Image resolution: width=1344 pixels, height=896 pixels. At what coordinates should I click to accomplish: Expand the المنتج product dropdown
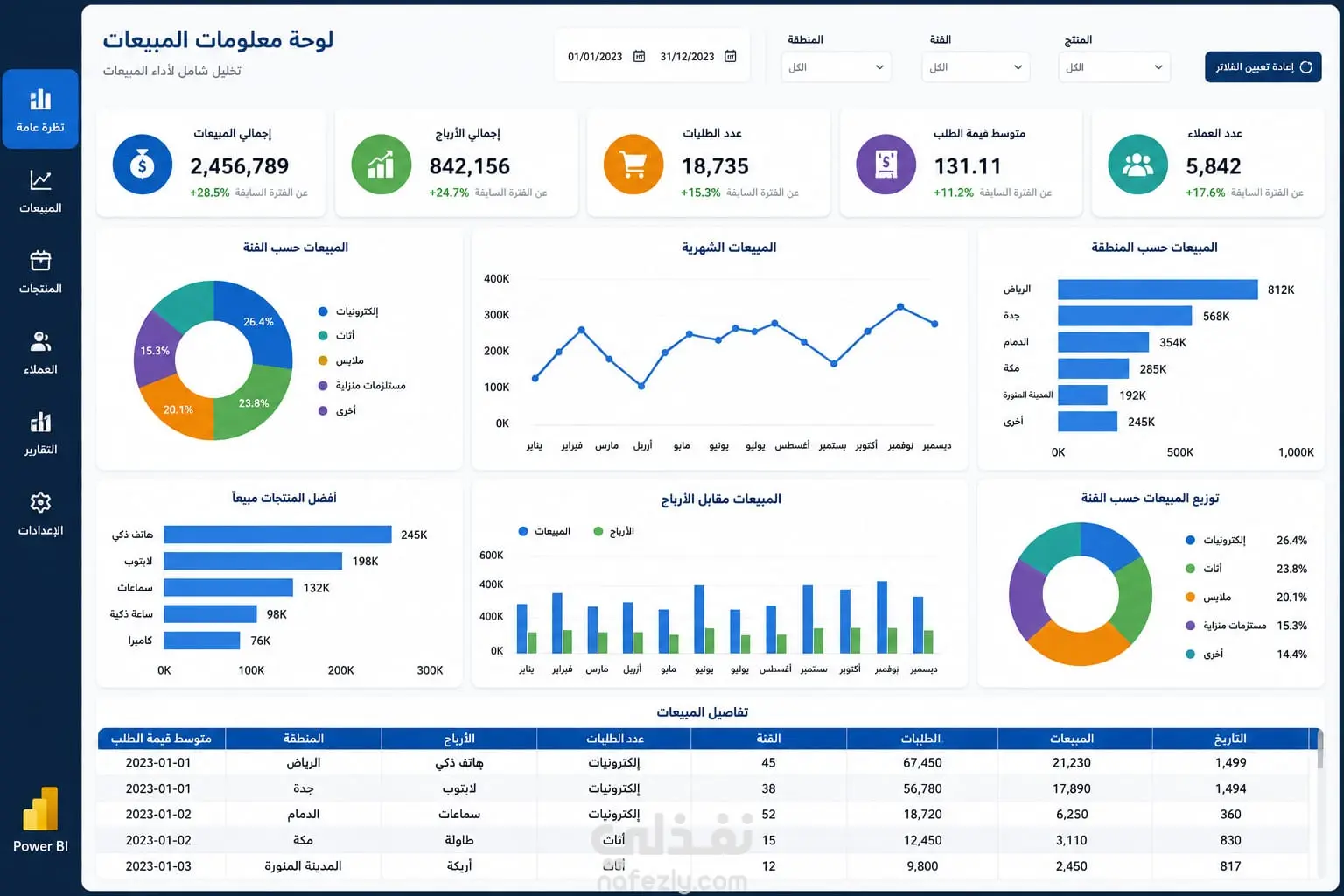(1115, 67)
